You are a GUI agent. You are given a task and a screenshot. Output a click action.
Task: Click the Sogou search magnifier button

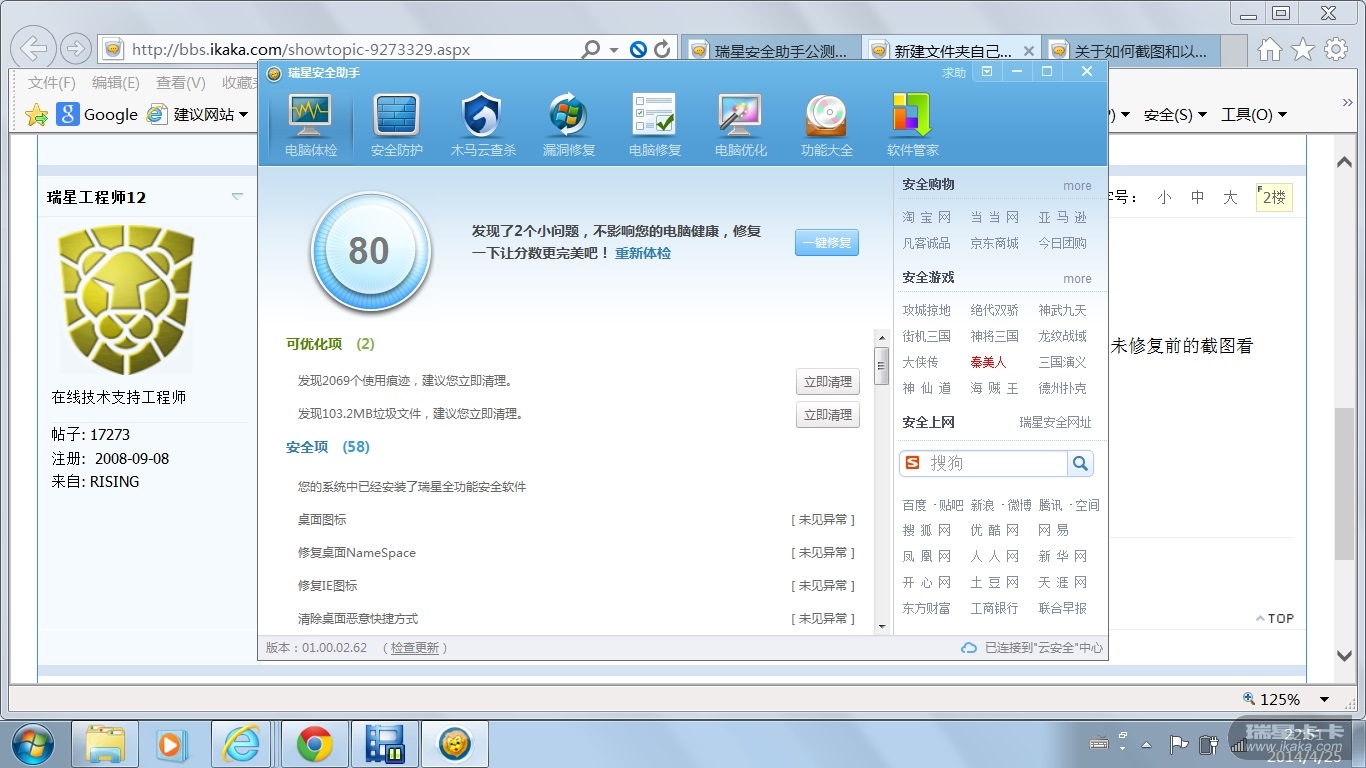tap(1080, 463)
